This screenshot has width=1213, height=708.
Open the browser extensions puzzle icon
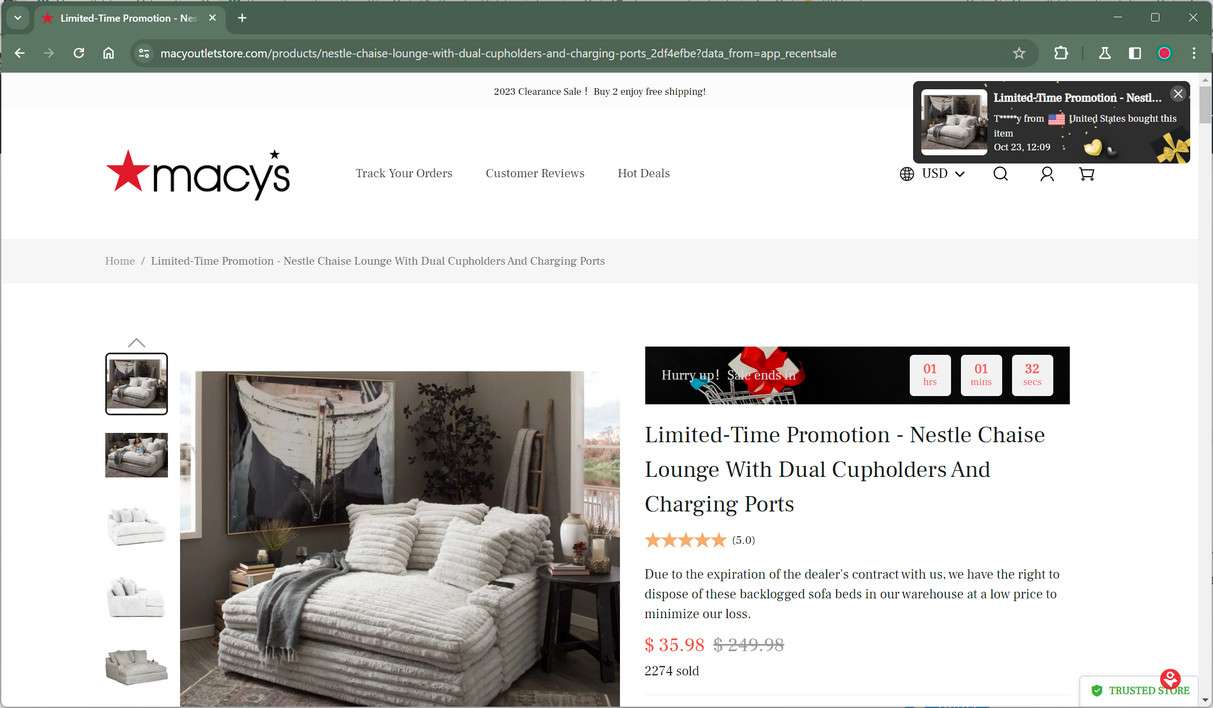click(1061, 53)
